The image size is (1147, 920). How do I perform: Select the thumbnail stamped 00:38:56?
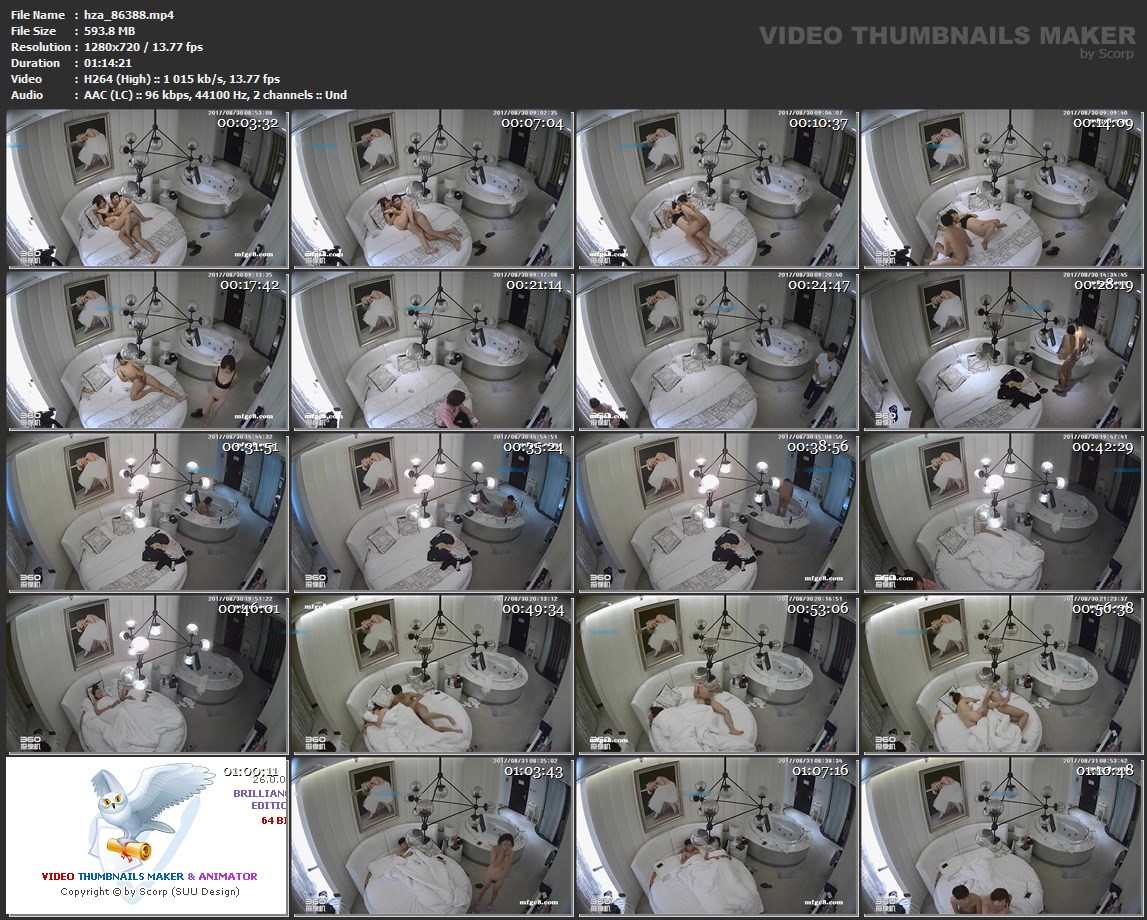click(x=716, y=511)
